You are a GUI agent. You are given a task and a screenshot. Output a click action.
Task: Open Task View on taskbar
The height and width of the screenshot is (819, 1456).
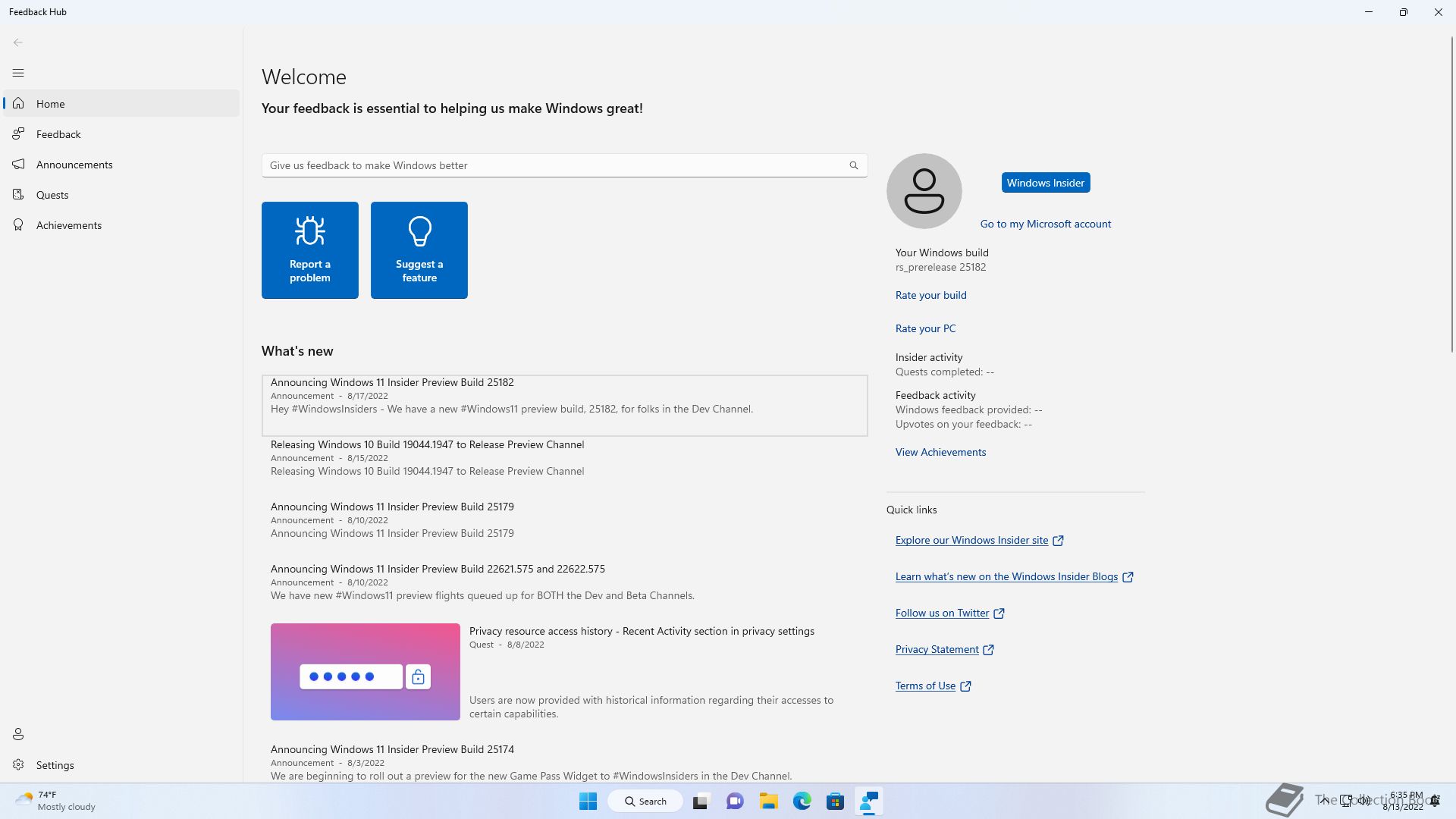pos(701,801)
